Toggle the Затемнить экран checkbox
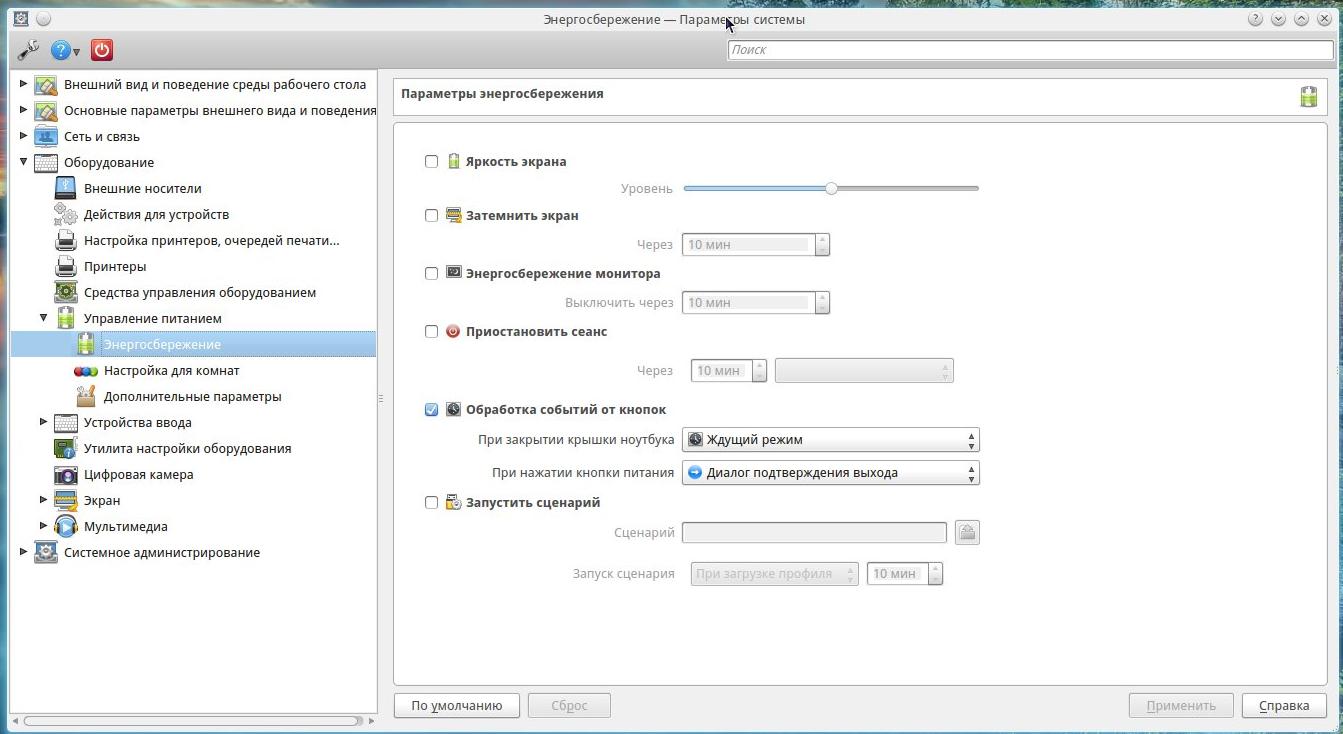Viewport: 1343px width, 734px height. [432, 216]
